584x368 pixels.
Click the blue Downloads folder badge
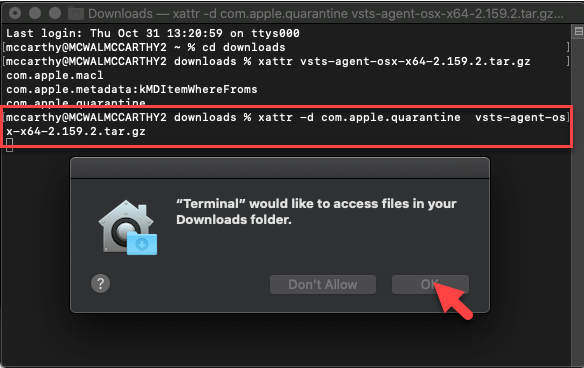[142, 244]
